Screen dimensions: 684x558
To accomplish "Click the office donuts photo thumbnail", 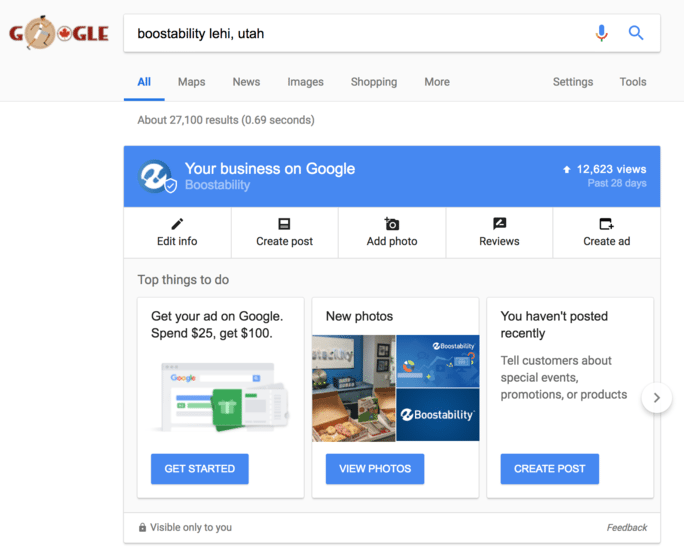I will coord(354,388).
